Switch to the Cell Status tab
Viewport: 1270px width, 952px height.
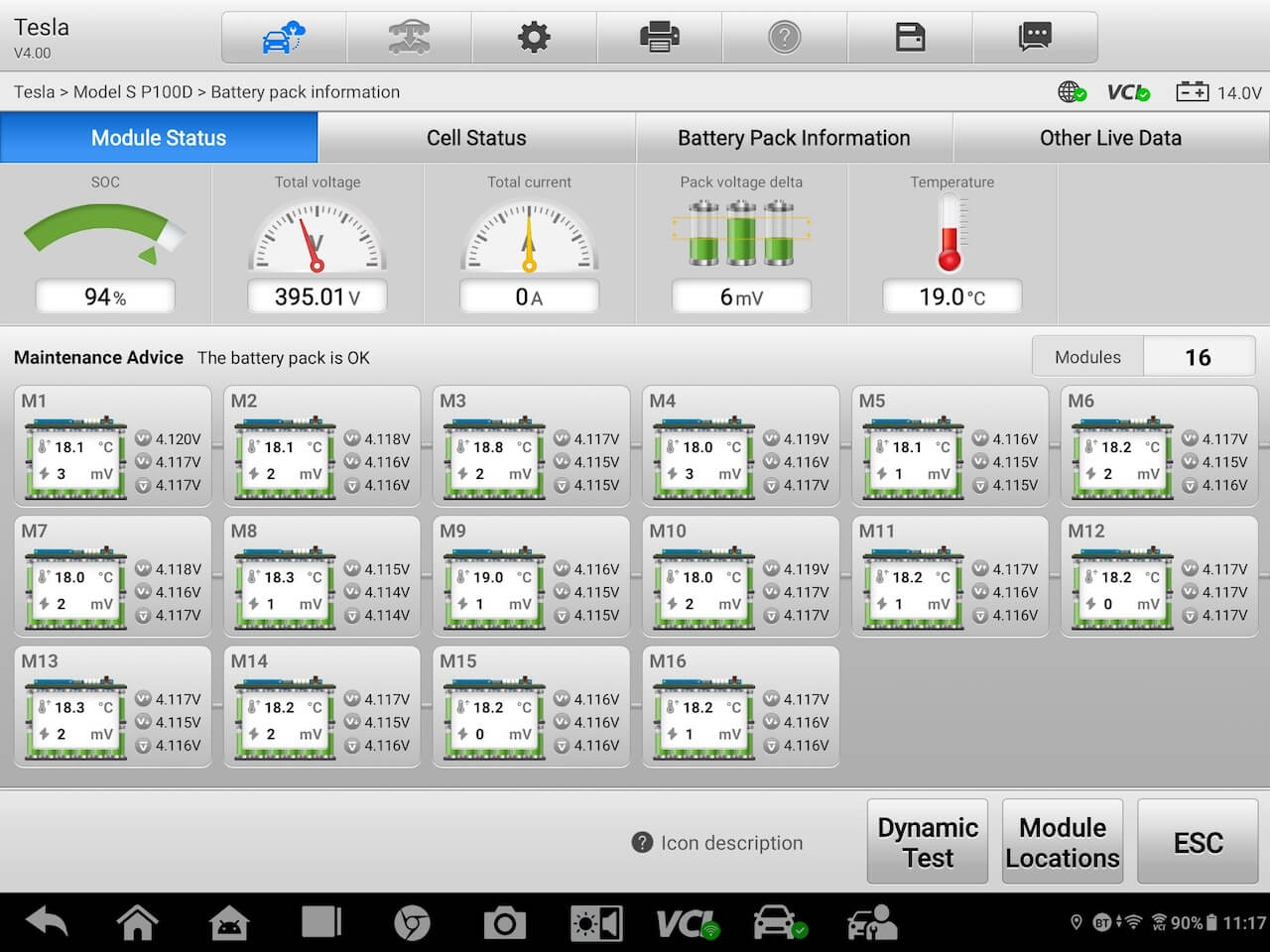(x=476, y=138)
